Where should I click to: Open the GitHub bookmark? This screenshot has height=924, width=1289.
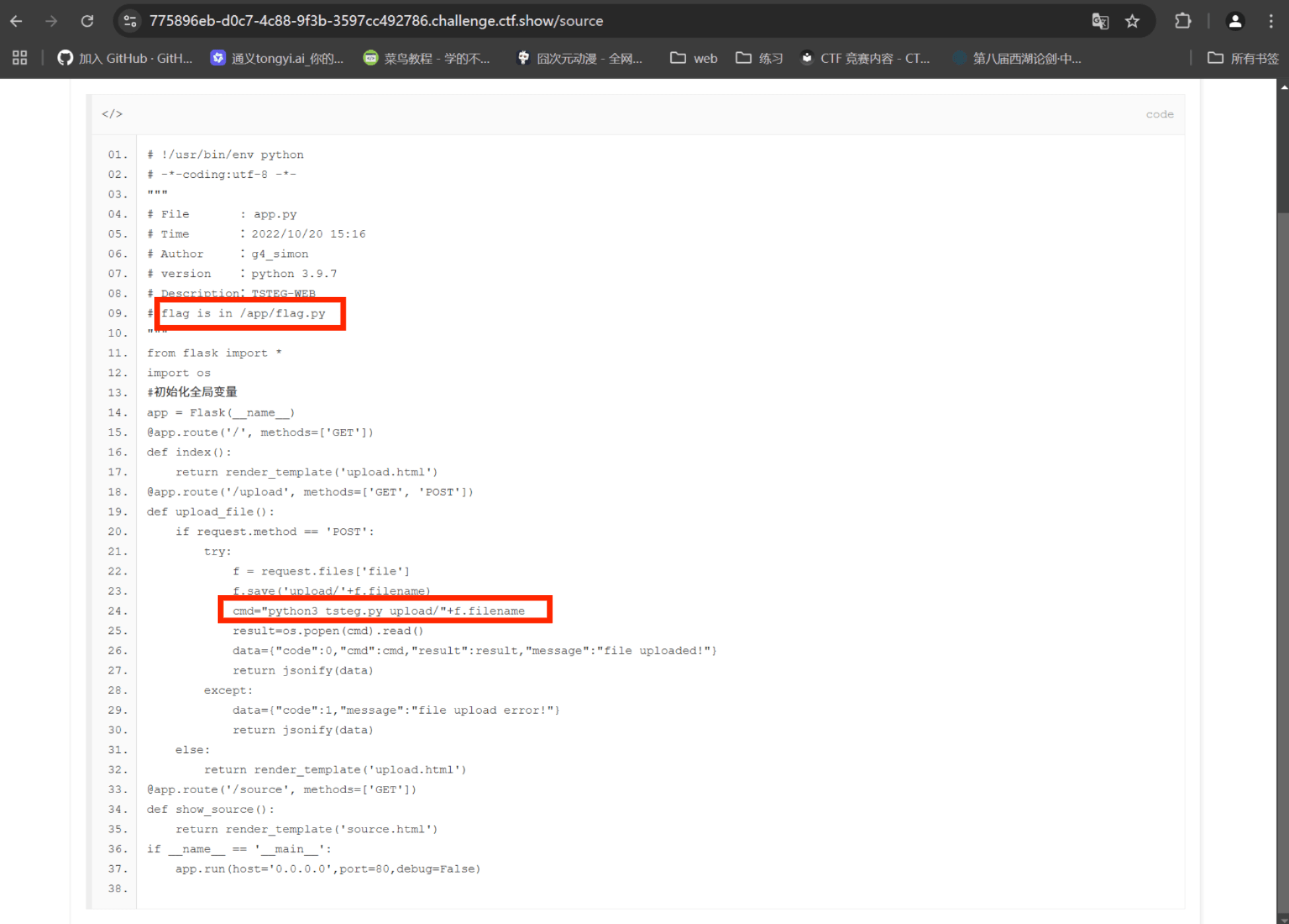pyautogui.click(x=125, y=58)
